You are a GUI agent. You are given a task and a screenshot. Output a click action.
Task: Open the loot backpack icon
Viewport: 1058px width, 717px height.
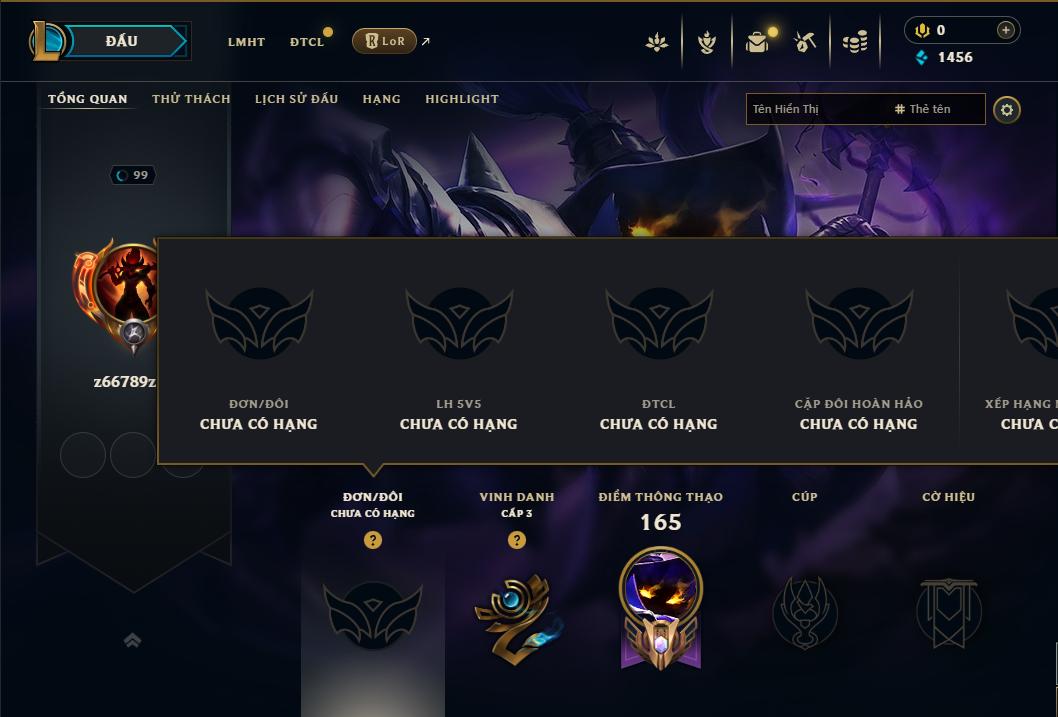click(757, 42)
